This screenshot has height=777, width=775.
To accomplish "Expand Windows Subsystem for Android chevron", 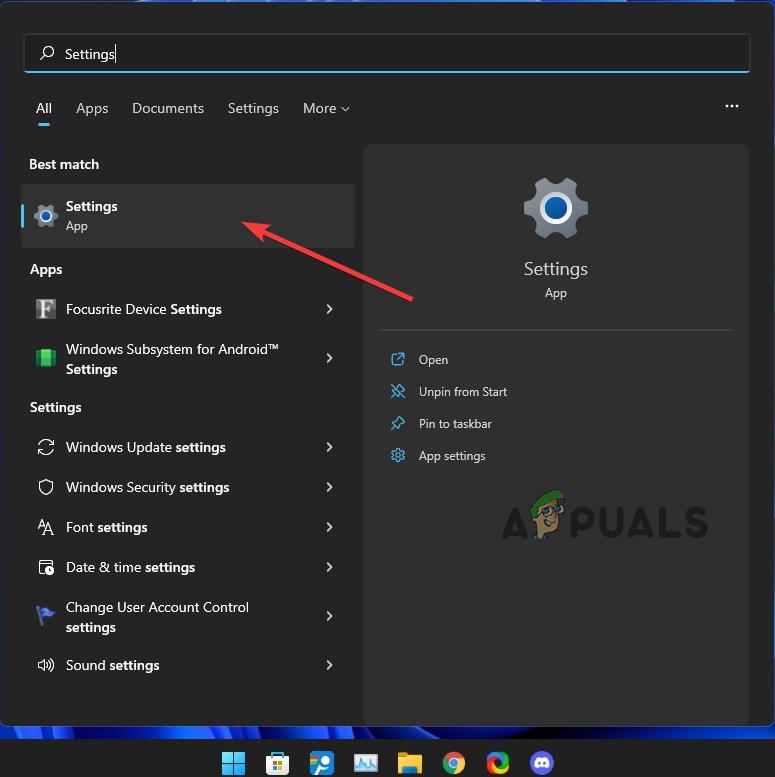I will click(330, 358).
